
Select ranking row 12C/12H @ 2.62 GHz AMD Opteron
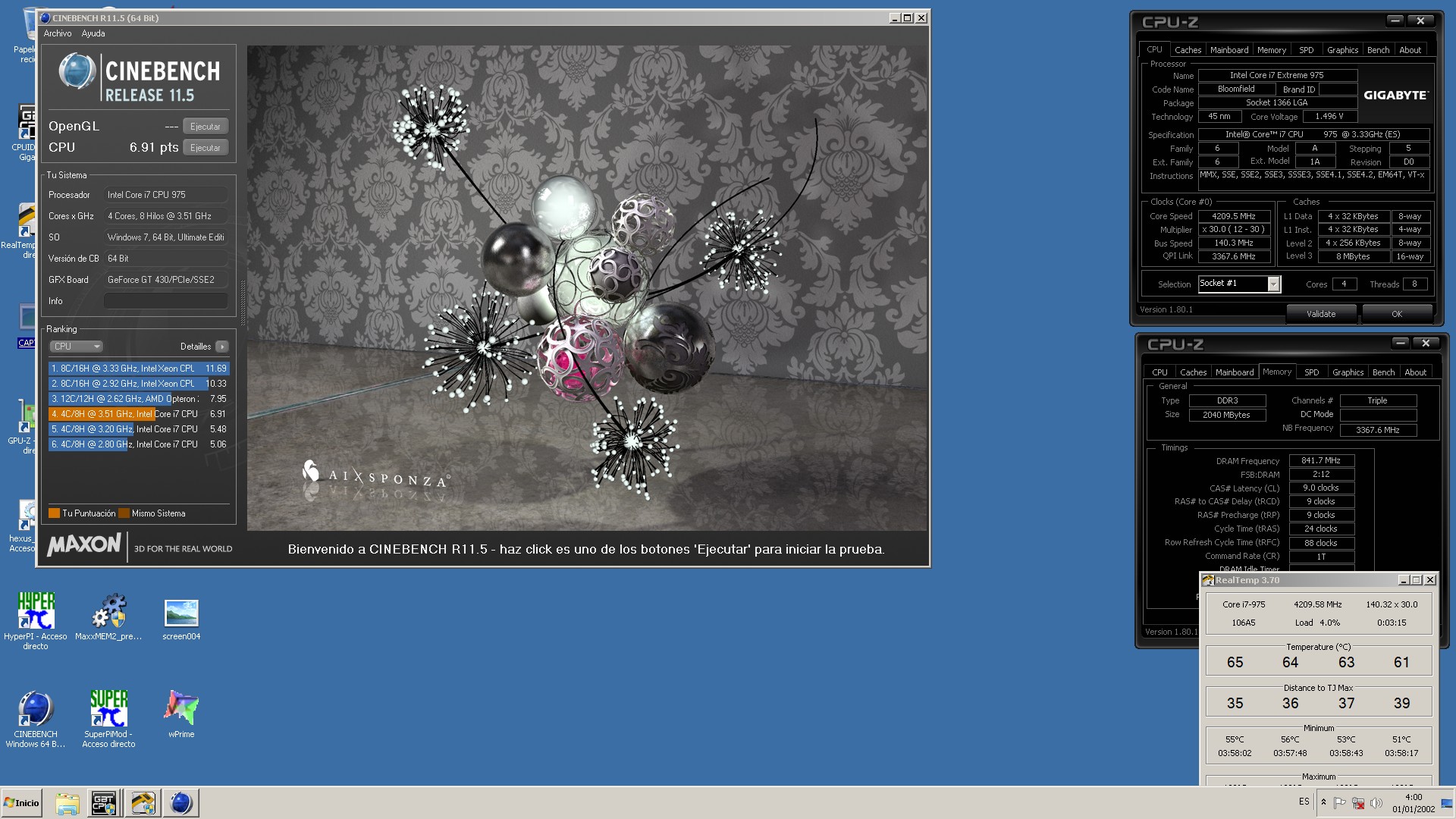(x=139, y=399)
